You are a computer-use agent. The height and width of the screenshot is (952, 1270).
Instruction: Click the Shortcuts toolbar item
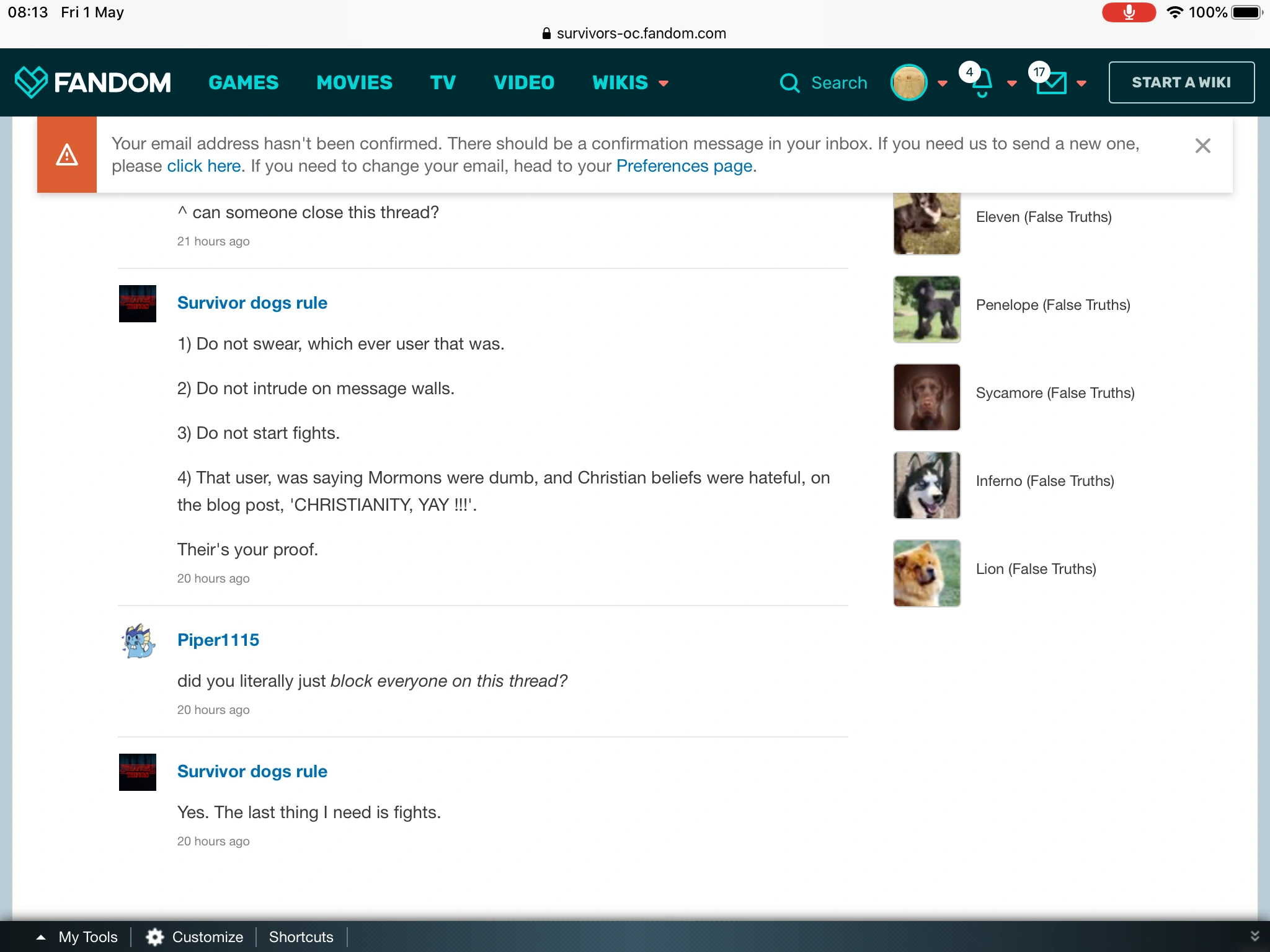(301, 937)
